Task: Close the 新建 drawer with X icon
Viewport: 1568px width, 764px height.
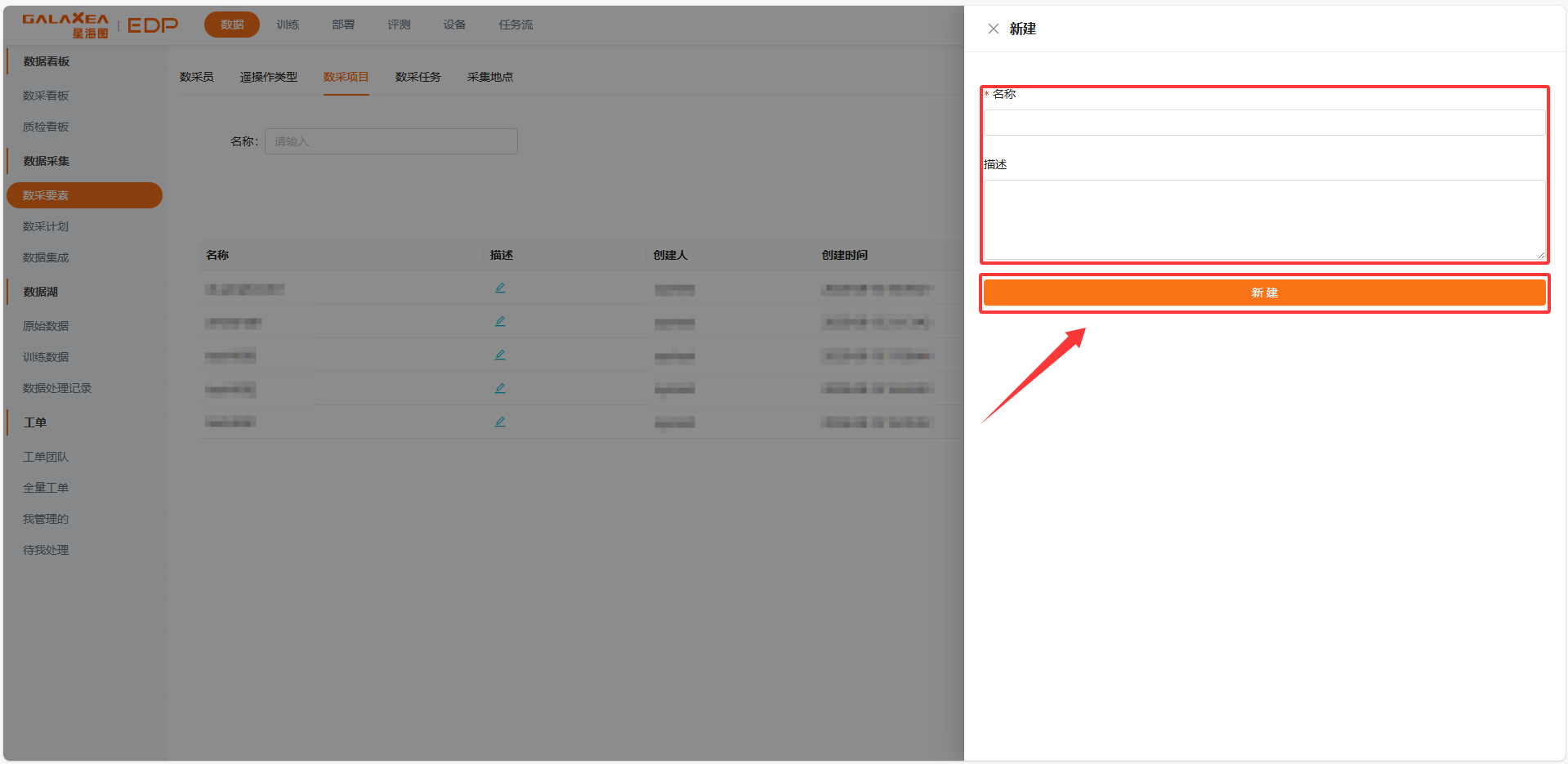Action: [993, 29]
